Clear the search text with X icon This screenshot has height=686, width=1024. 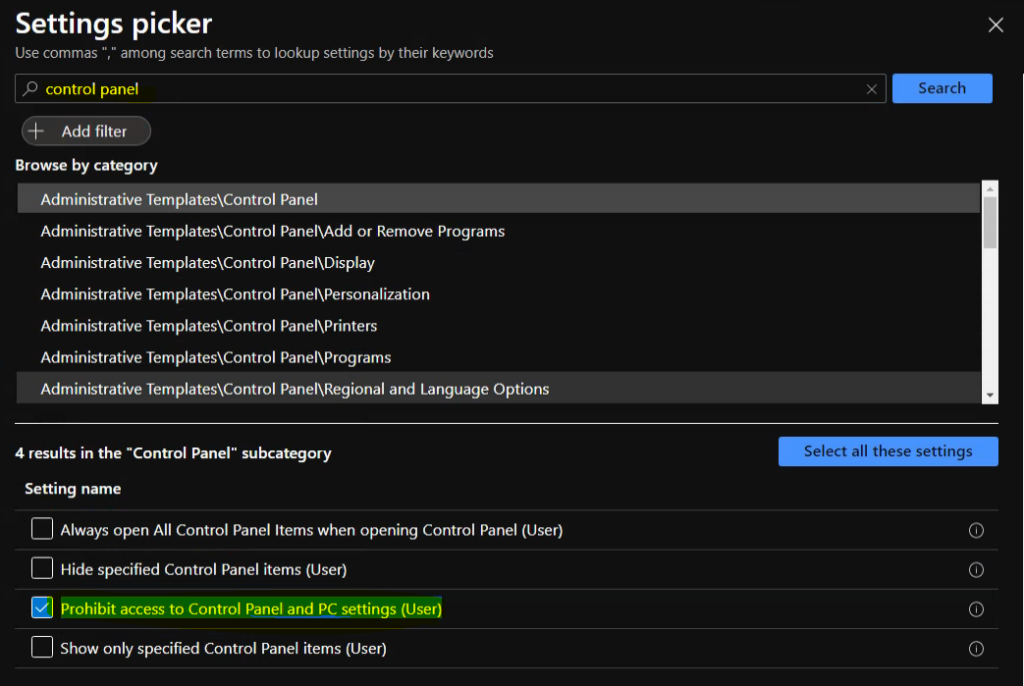click(x=872, y=89)
